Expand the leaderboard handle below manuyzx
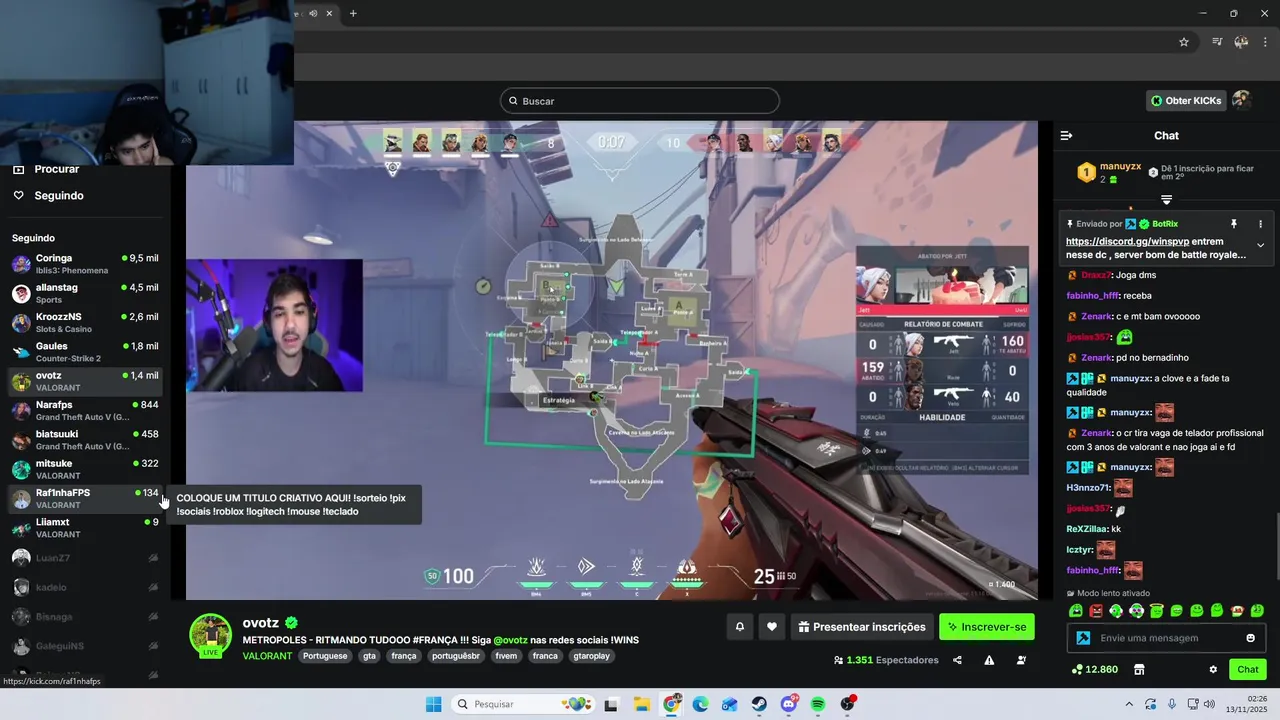The height and width of the screenshot is (720, 1280). click(1166, 200)
